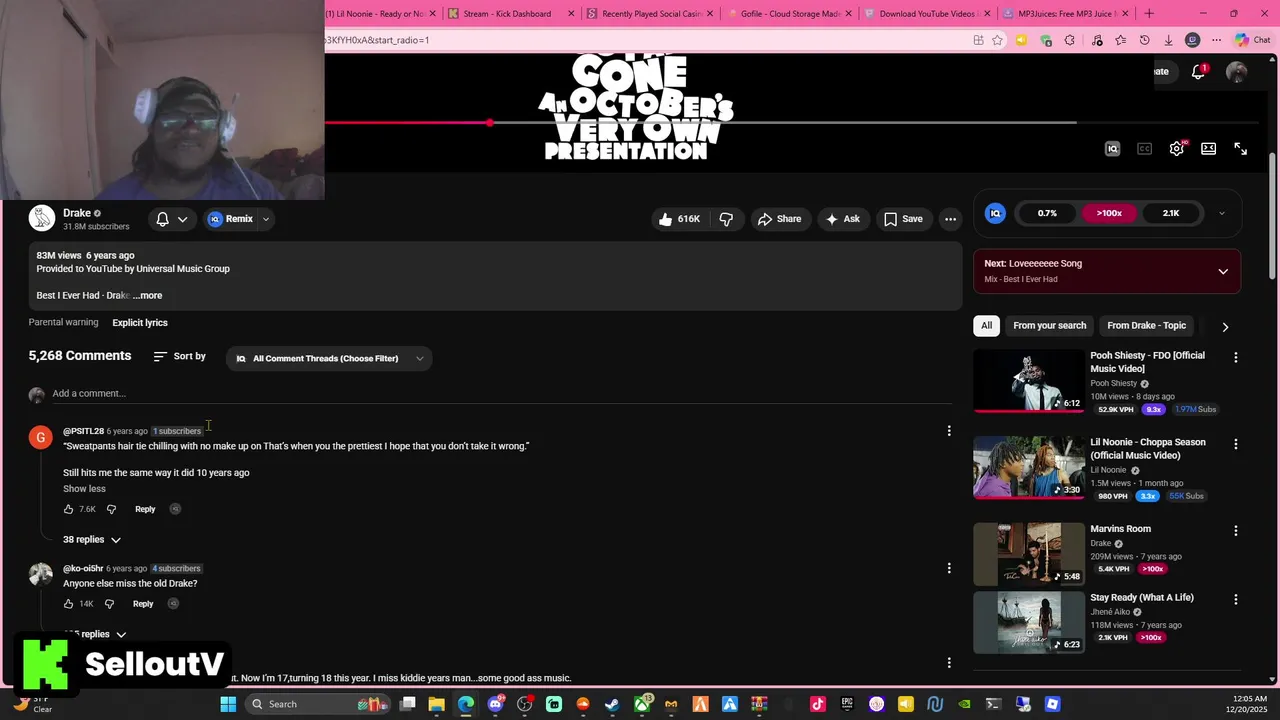Dislike the Drake video
This screenshot has width=1280, height=720.
point(727,219)
